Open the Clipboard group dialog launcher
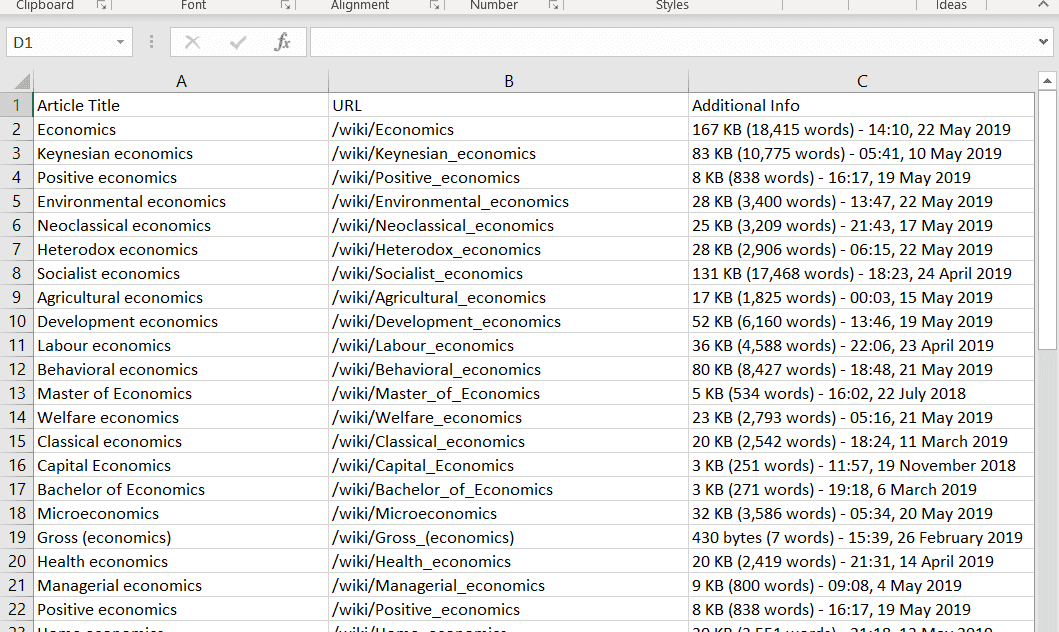This screenshot has width=1059, height=632. [x=101, y=5]
